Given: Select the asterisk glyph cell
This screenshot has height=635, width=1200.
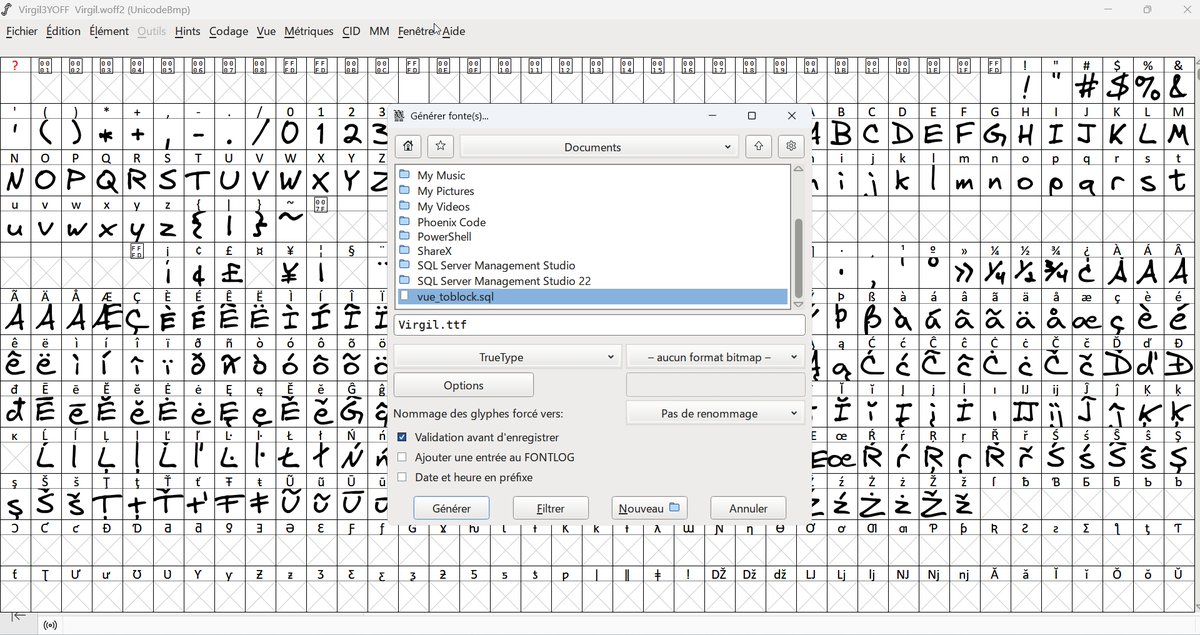Looking at the screenshot, I should (107, 133).
